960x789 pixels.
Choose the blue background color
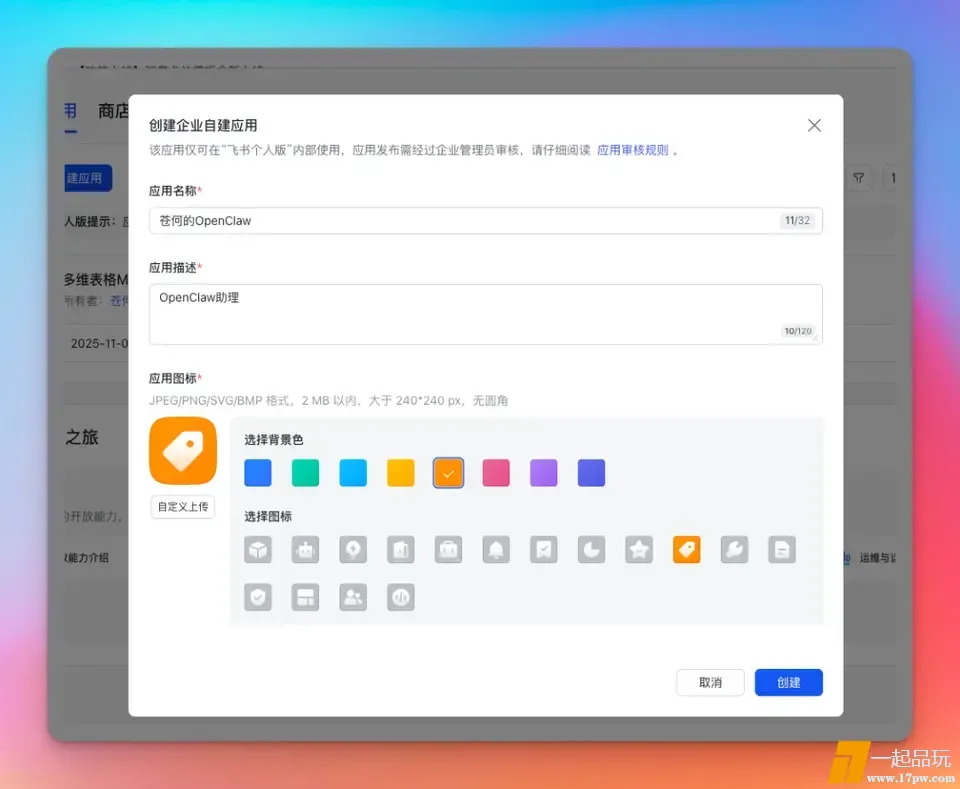[258, 473]
